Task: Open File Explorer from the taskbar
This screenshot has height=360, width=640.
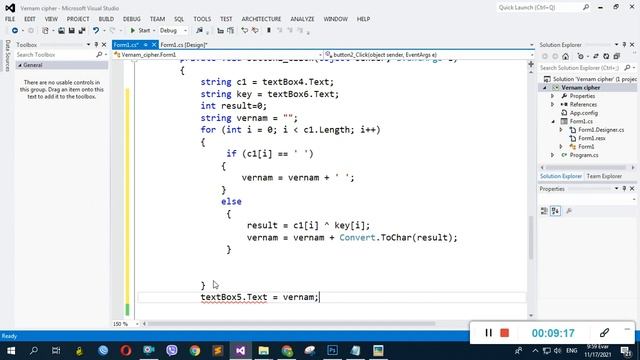Action: pos(264,351)
